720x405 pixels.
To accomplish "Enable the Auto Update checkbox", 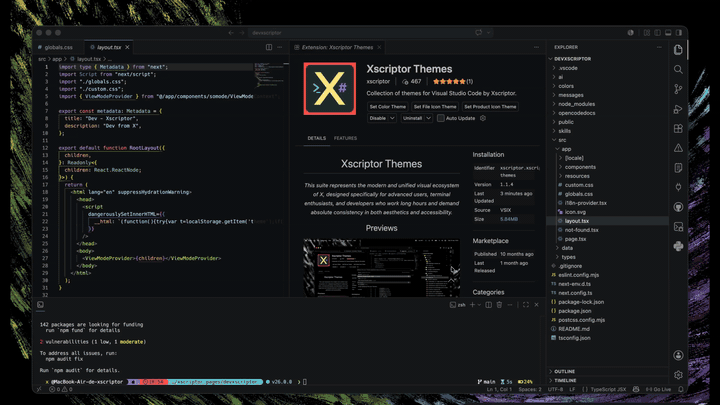I will pos(441,118).
